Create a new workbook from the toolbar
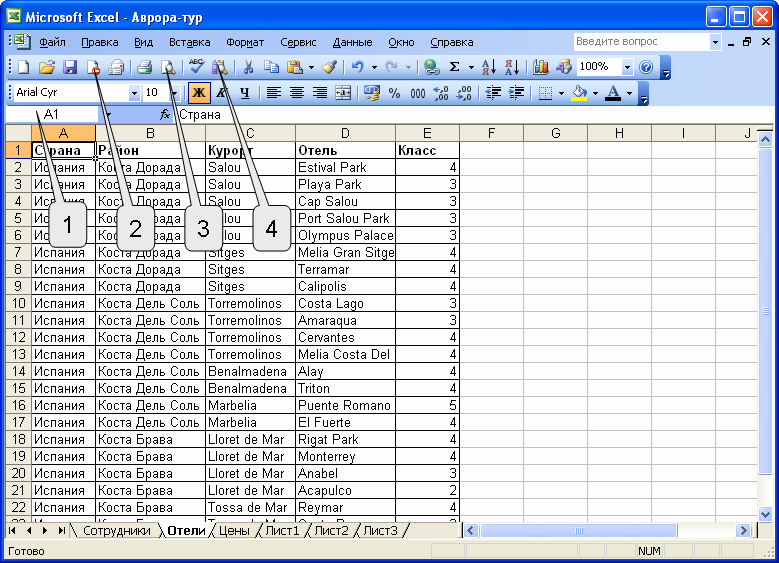 point(23,67)
